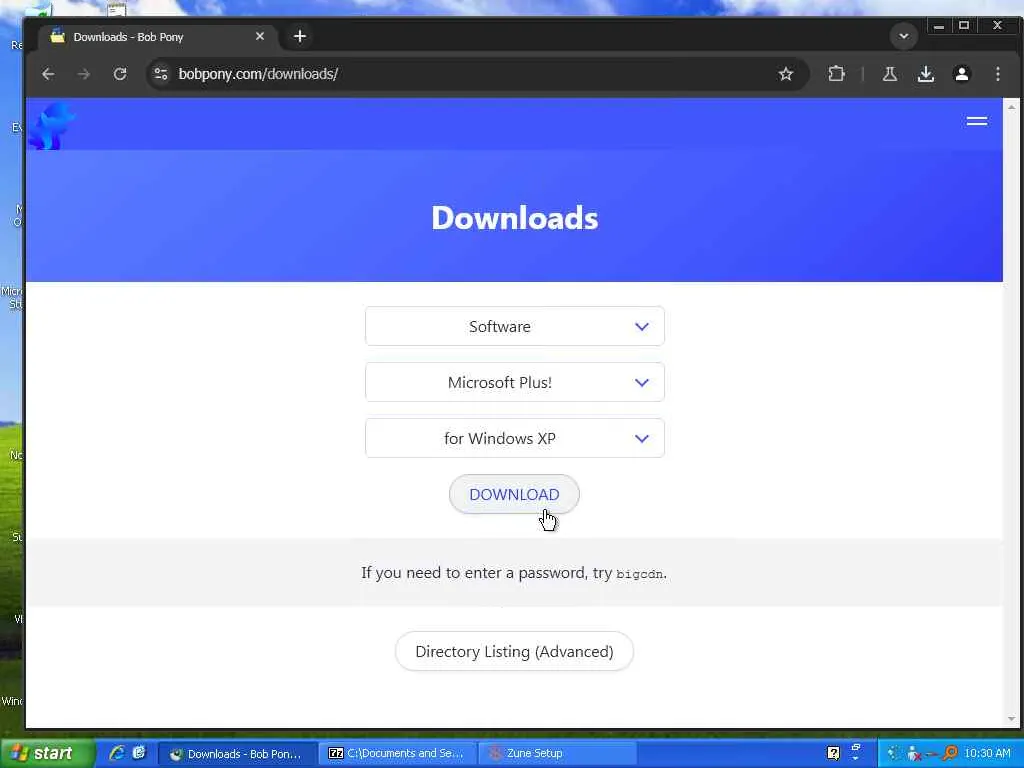The image size is (1024, 768).
Task: Open the tab search chevron
Action: pyautogui.click(x=904, y=37)
